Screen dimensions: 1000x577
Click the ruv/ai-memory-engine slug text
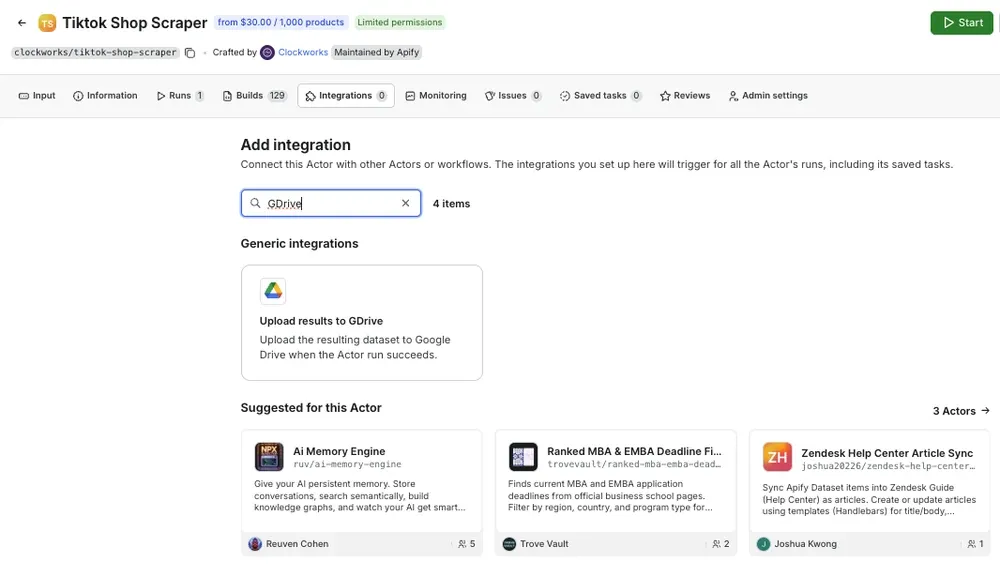(x=347, y=465)
